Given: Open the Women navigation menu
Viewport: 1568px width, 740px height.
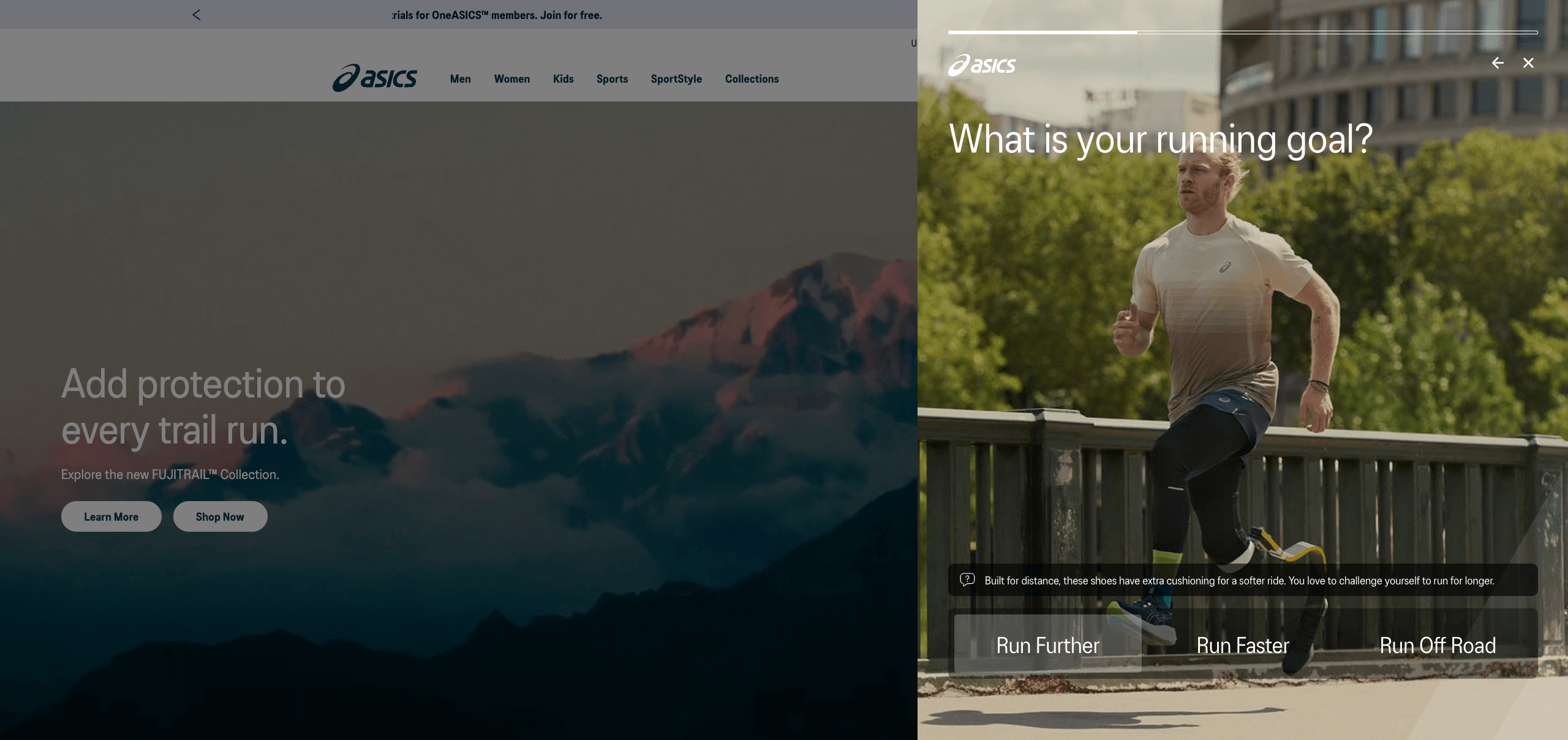Looking at the screenshot, I should coord(512,79).
